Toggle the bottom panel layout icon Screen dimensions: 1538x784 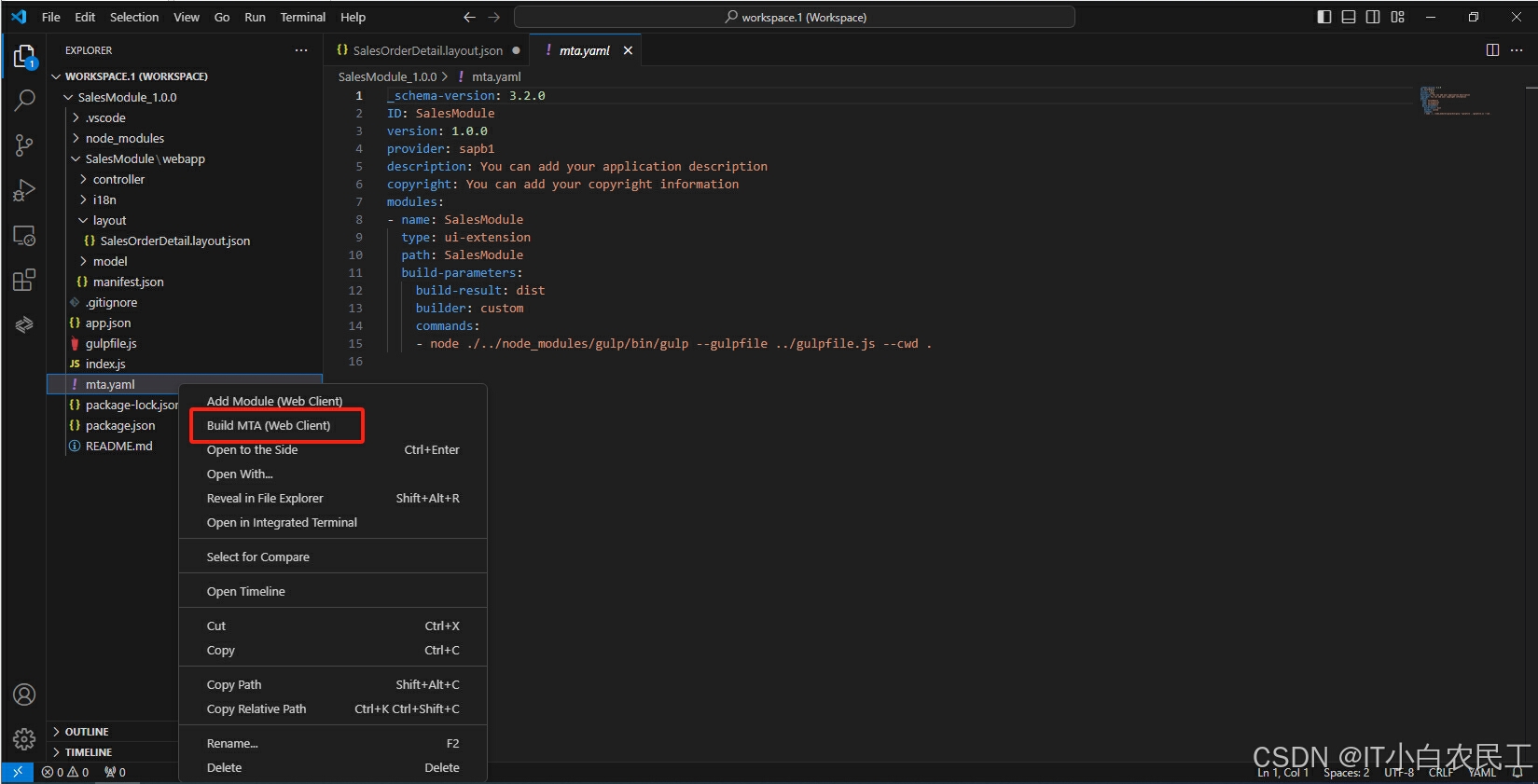pos(1349,17)
